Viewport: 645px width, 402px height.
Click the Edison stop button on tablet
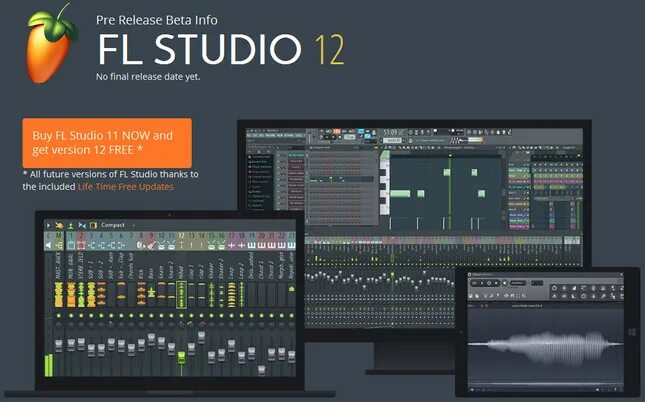coord(496,283)
